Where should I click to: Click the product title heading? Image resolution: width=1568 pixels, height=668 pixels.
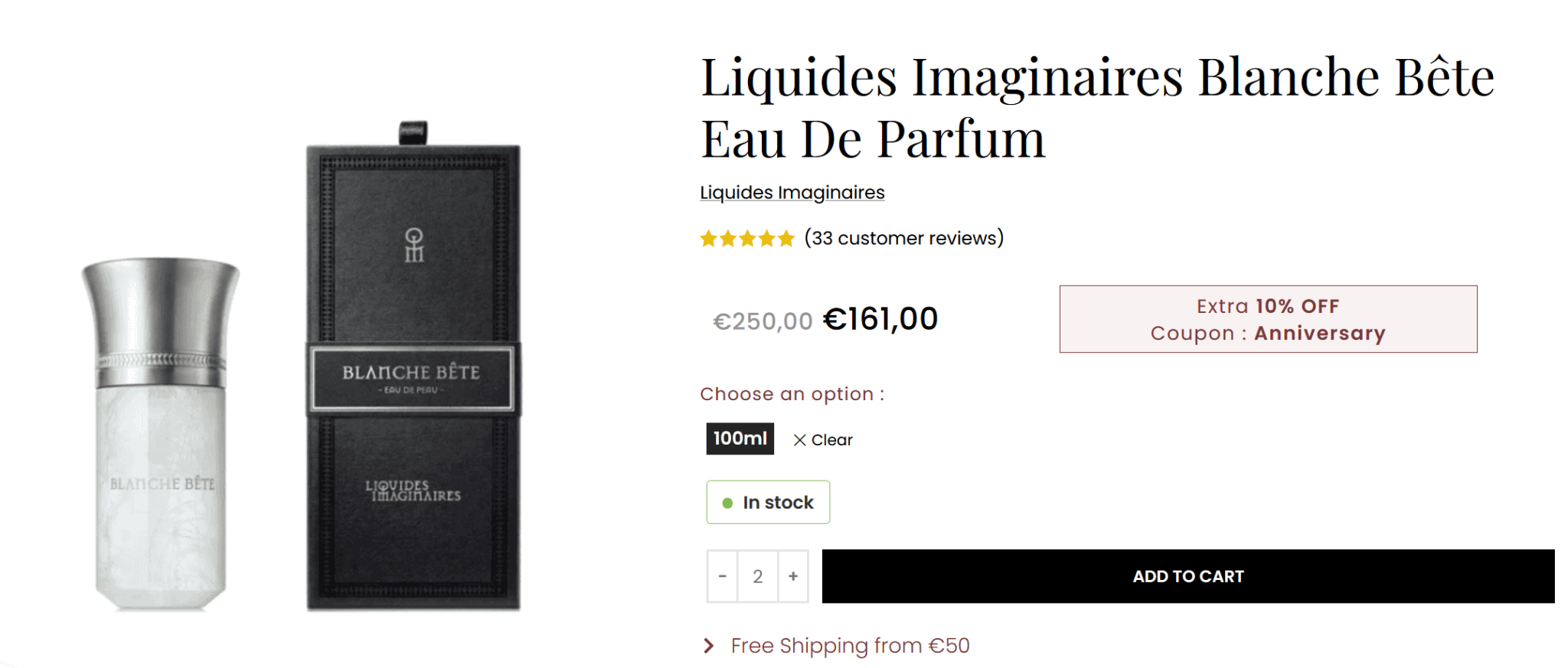(x=1096, y=107)
